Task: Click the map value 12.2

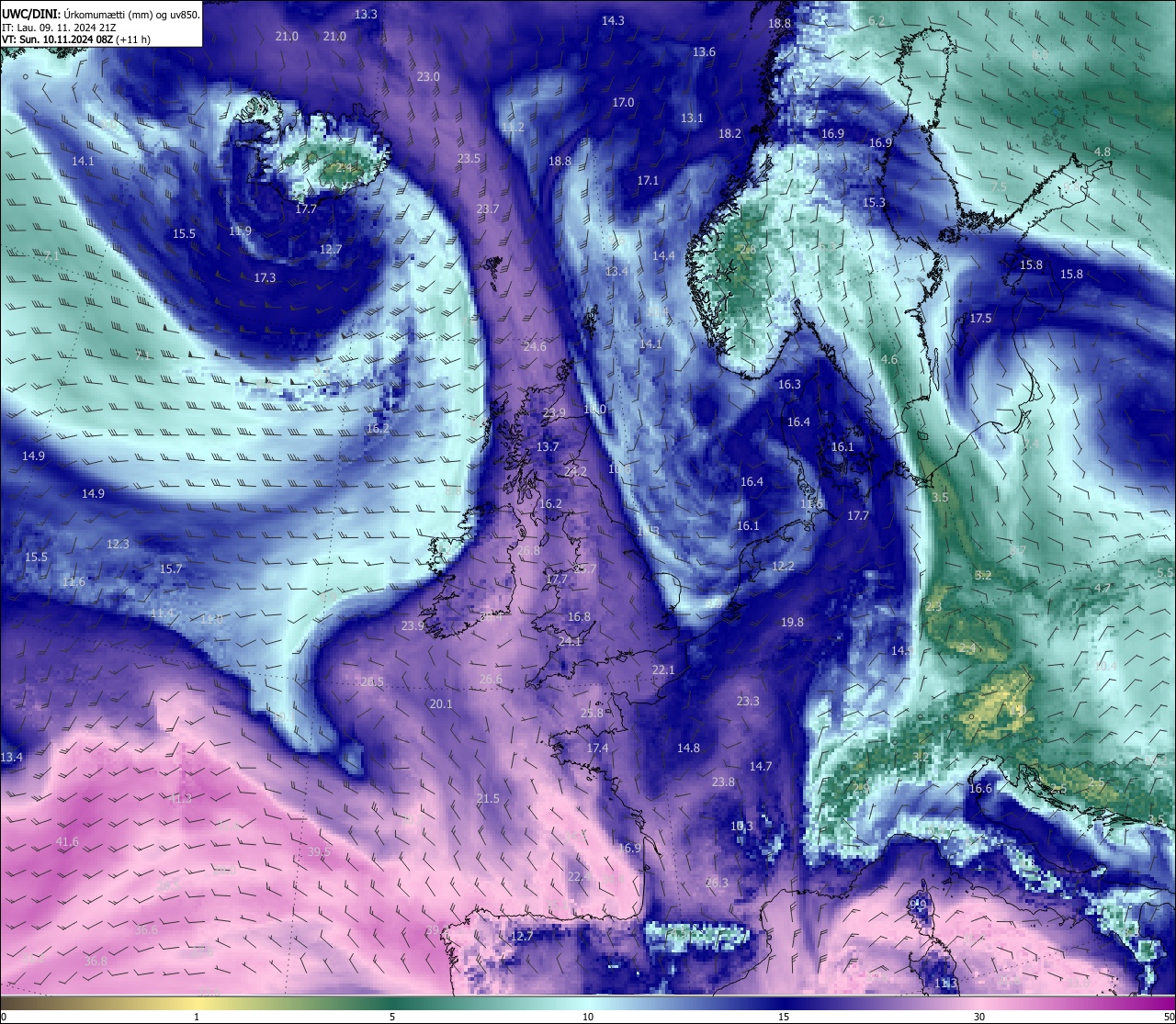Action: click(x=783, y=567)
